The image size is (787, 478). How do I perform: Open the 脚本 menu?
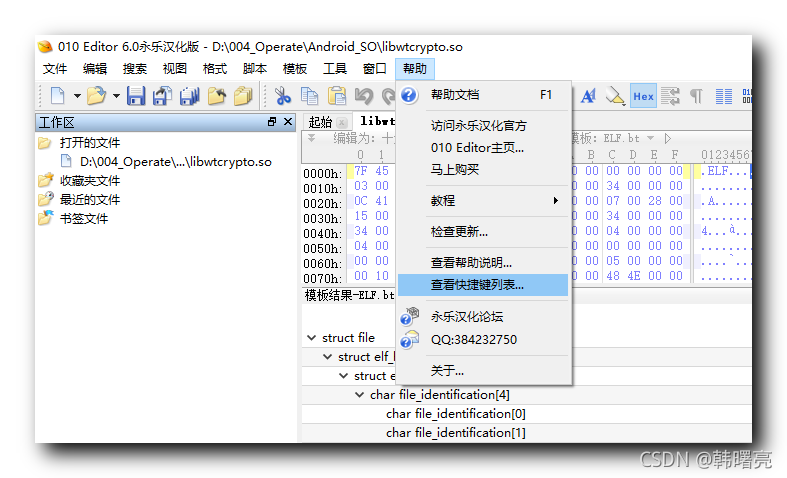point(255,69)
